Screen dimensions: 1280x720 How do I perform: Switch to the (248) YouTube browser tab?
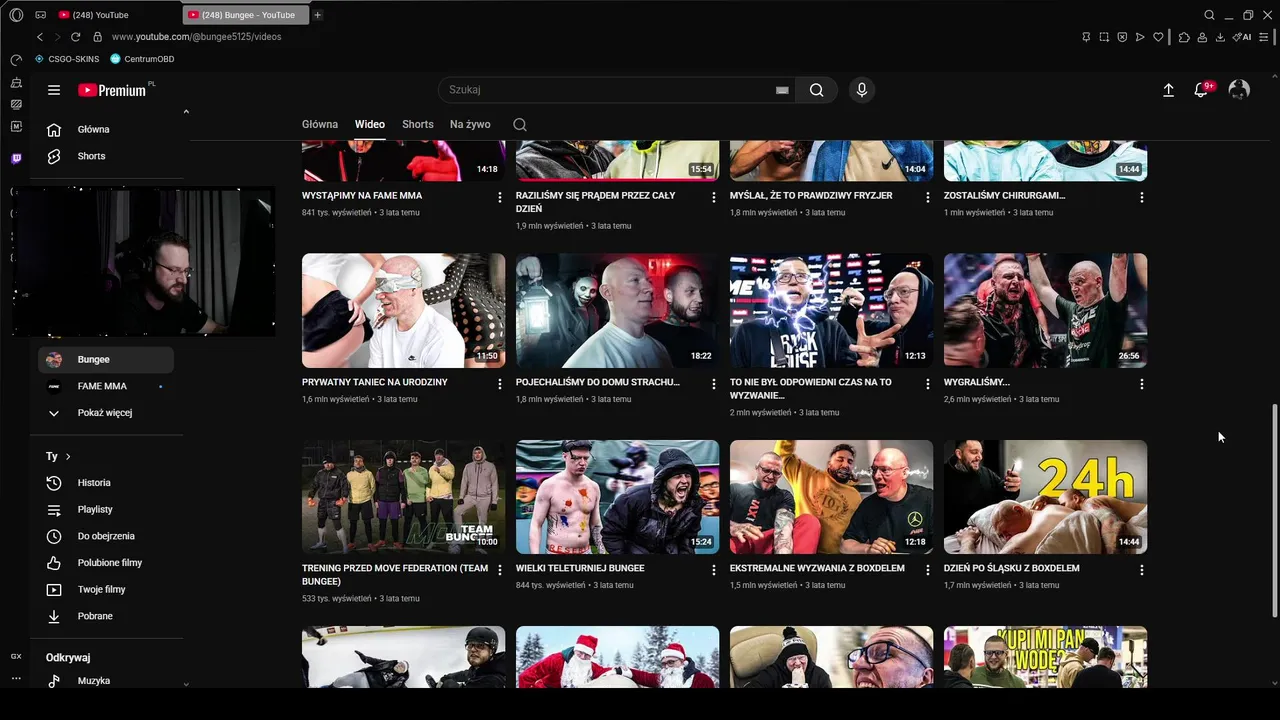(117, 15)
